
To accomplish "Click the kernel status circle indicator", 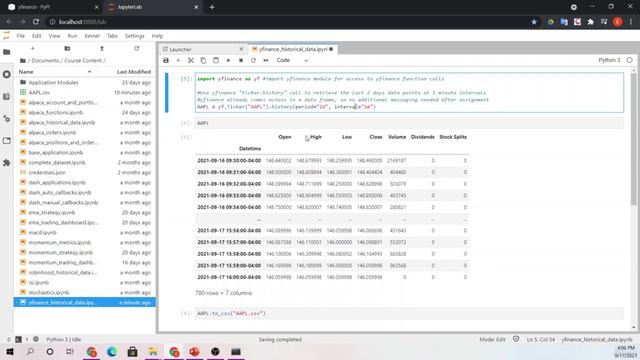I will (629, 60).
